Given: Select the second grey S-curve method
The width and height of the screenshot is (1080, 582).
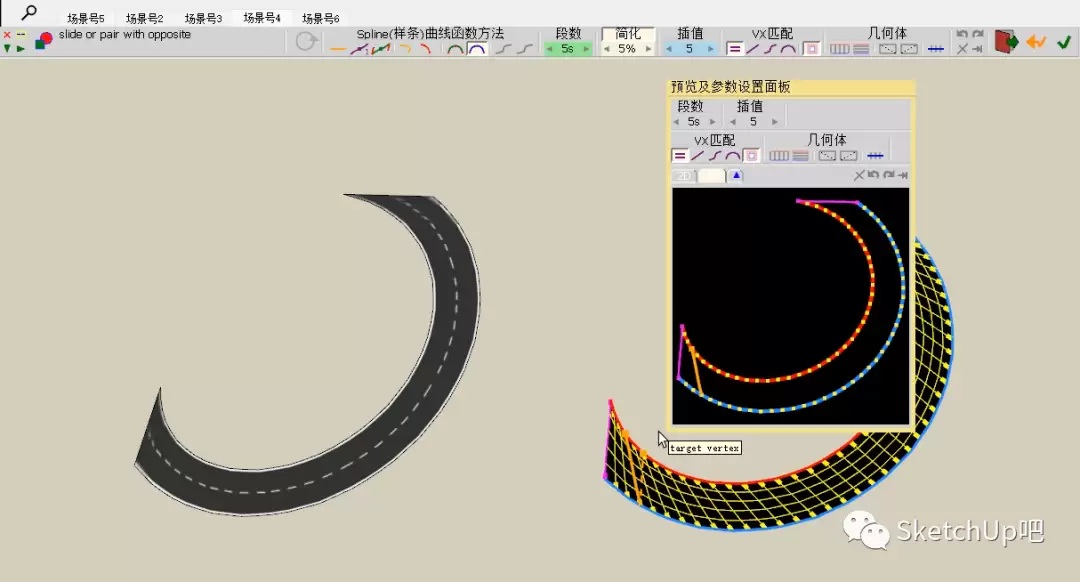Looking at the screenshot, I should click(525, 49).
